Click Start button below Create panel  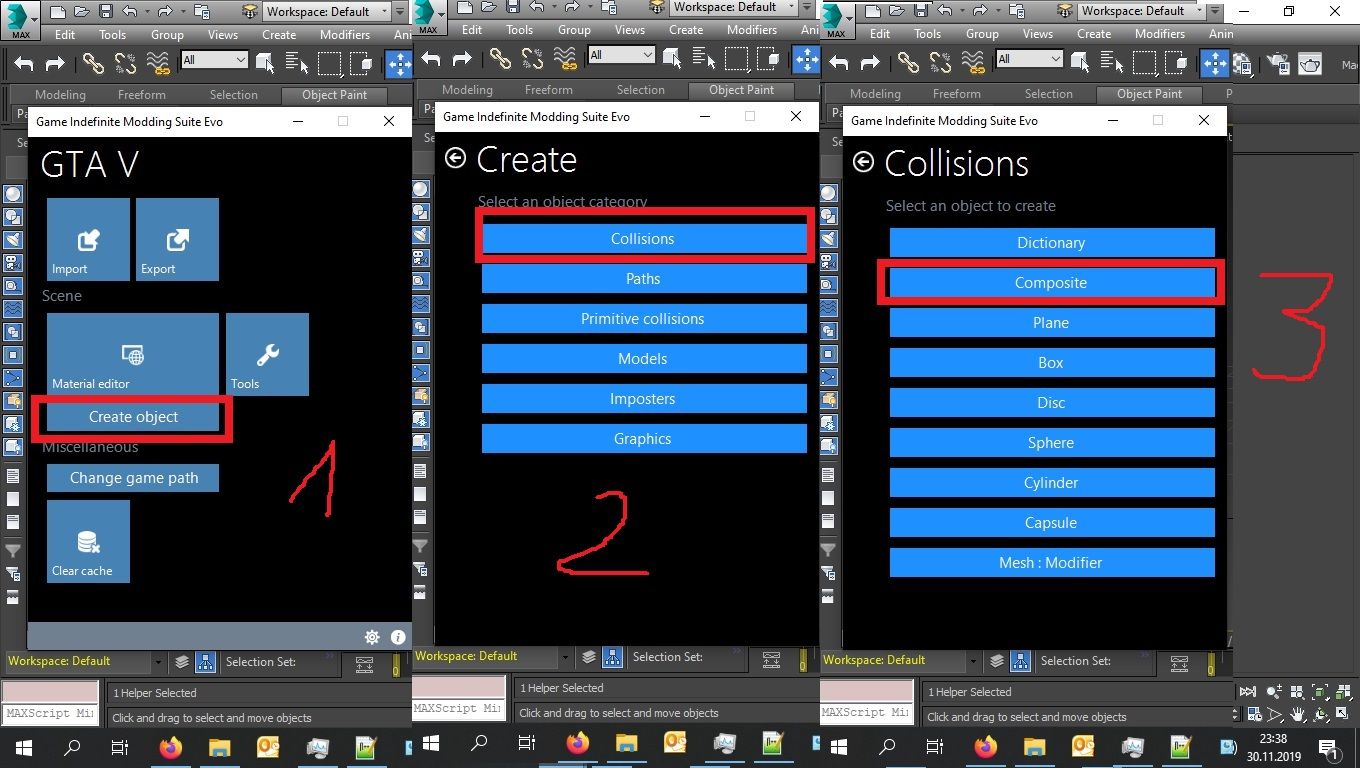click(431, 743)
